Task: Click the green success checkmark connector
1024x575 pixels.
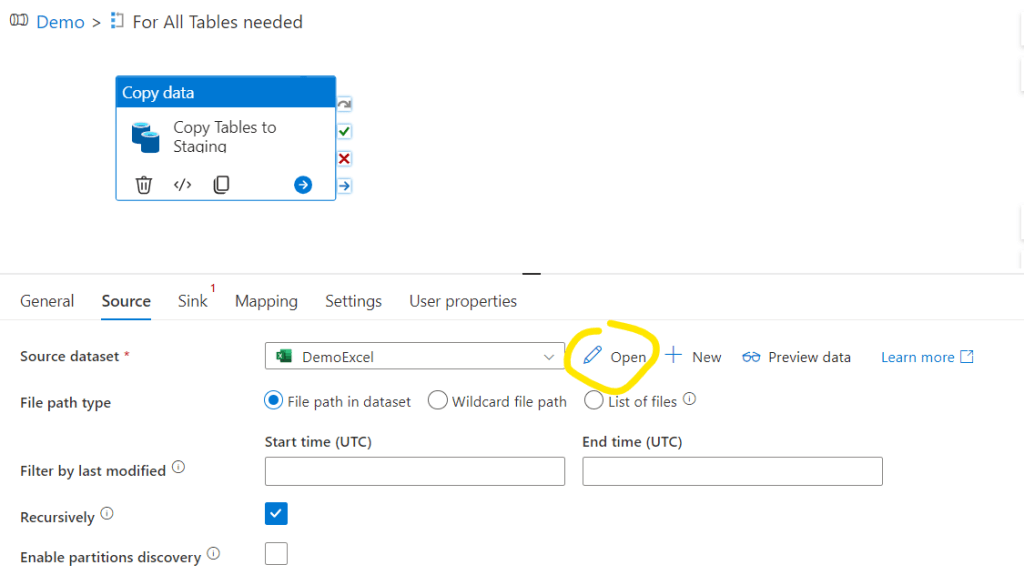Action: click(344, 131)
